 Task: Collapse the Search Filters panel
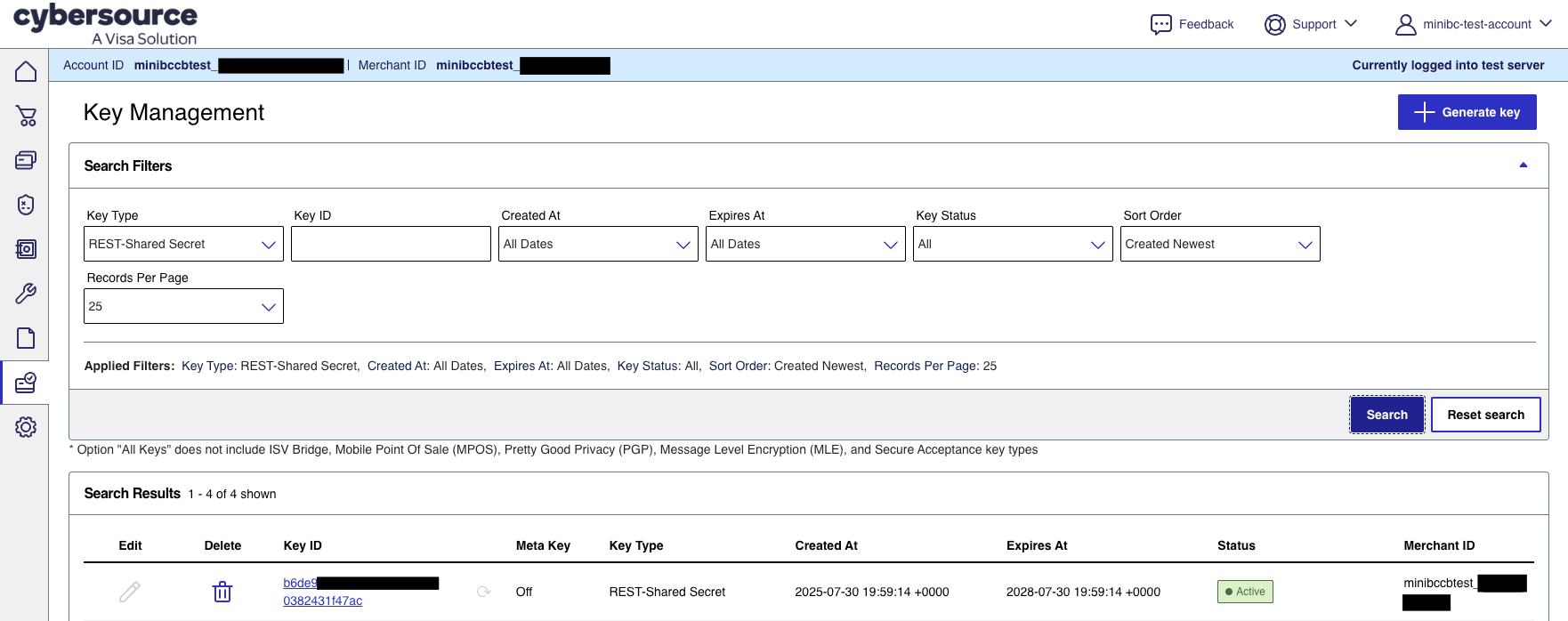coord(1524,165)
